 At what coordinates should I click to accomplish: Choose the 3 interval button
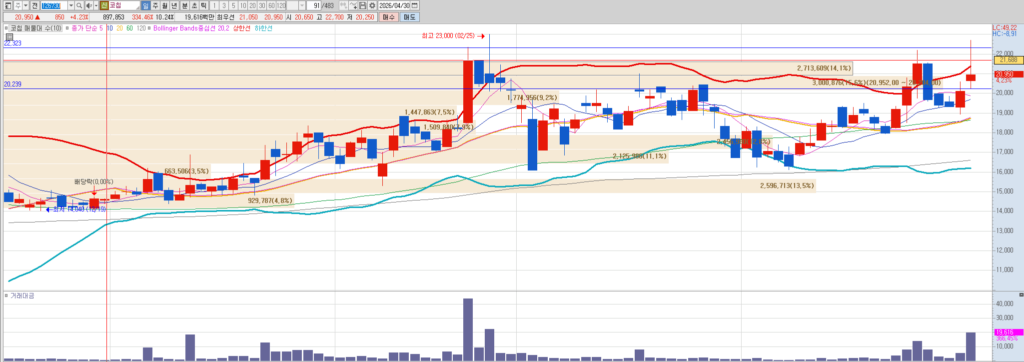point(224,5)
